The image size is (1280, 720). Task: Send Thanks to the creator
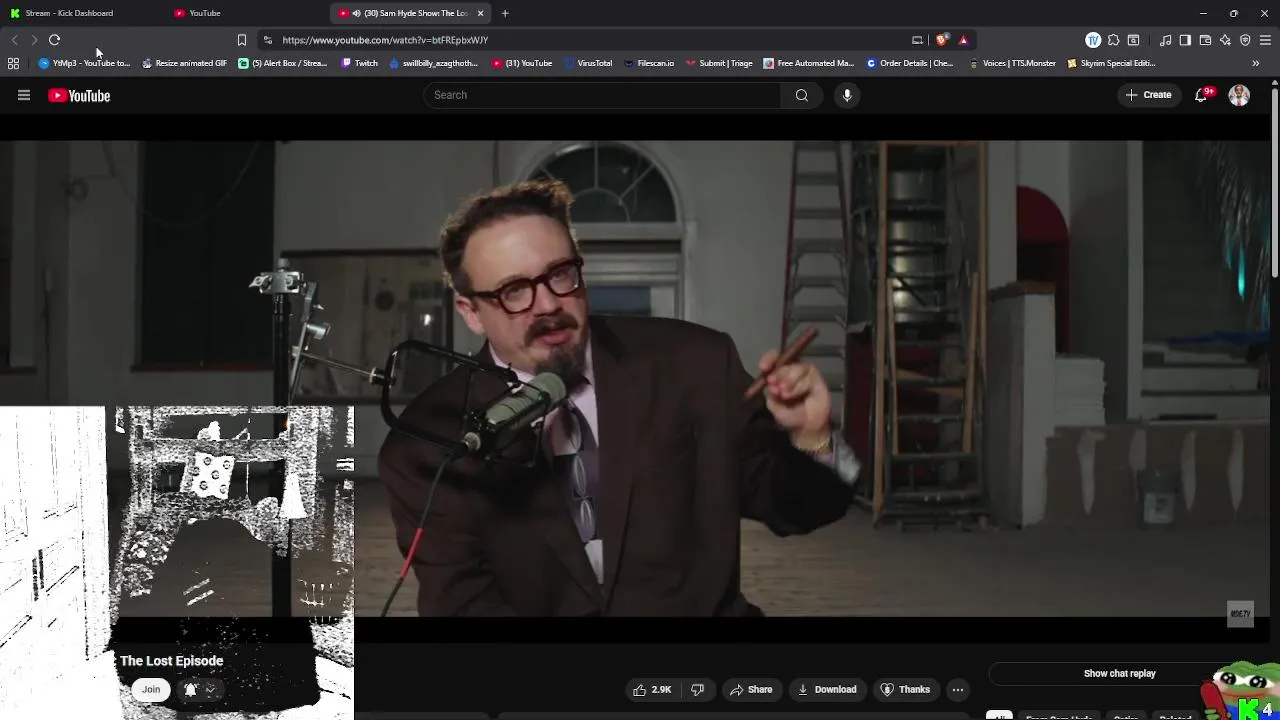click(905, 689)
